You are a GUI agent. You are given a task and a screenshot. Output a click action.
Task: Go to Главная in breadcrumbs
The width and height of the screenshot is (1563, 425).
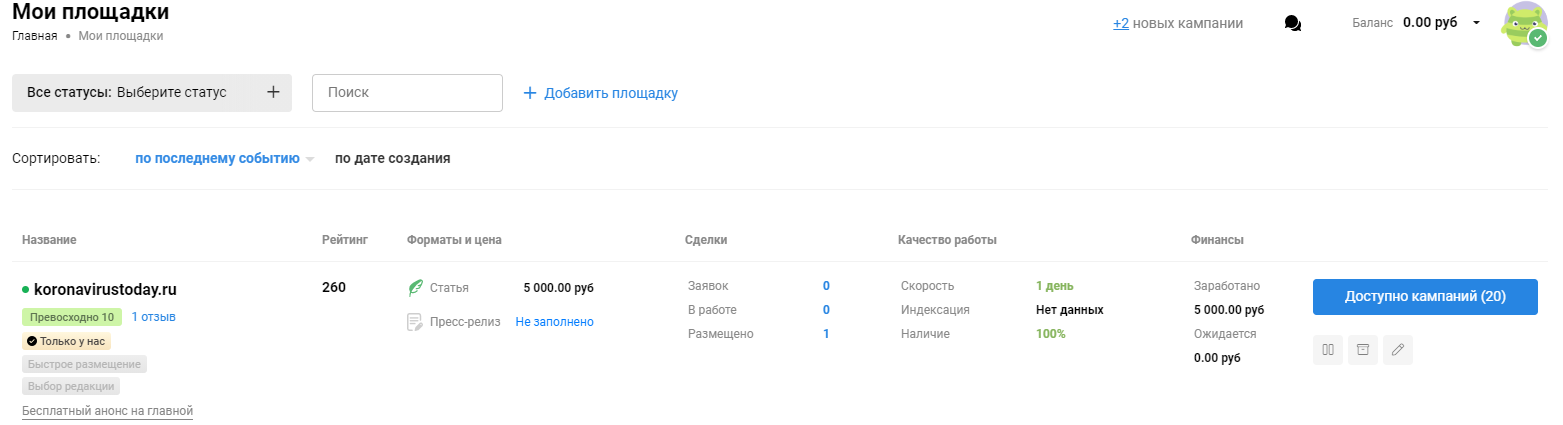34,36
